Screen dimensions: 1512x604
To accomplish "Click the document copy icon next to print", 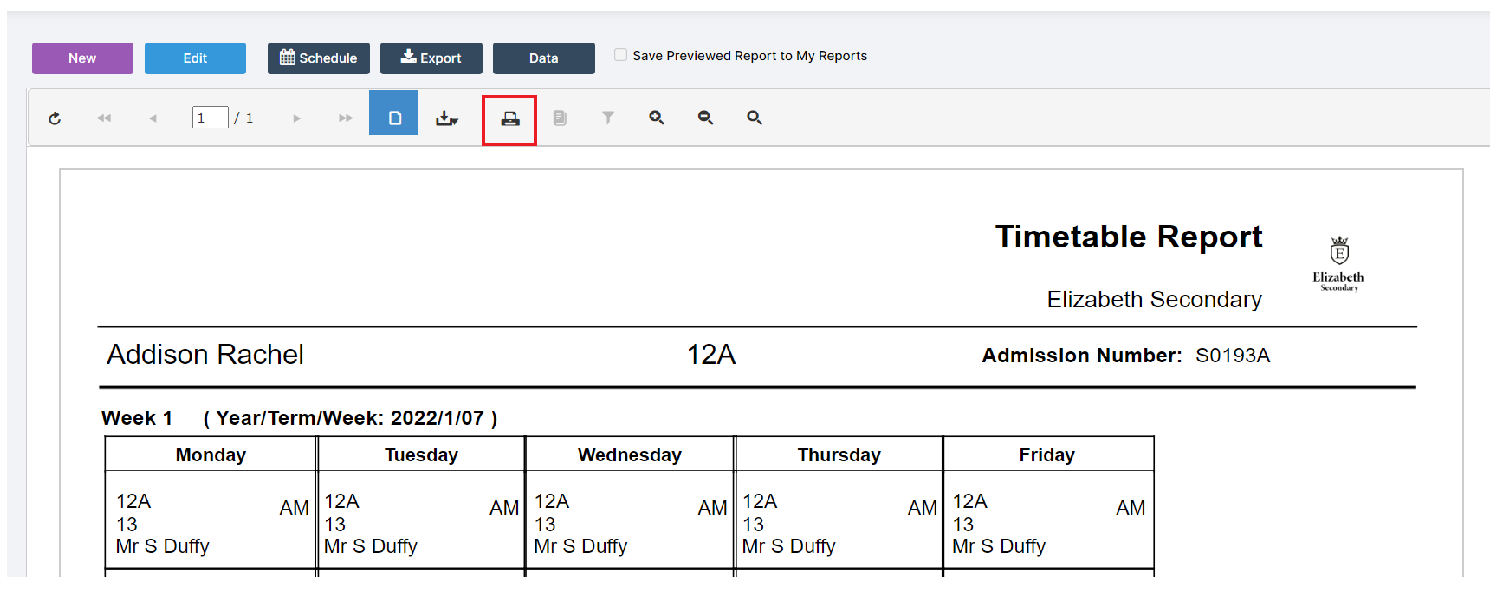I will 559,117.
